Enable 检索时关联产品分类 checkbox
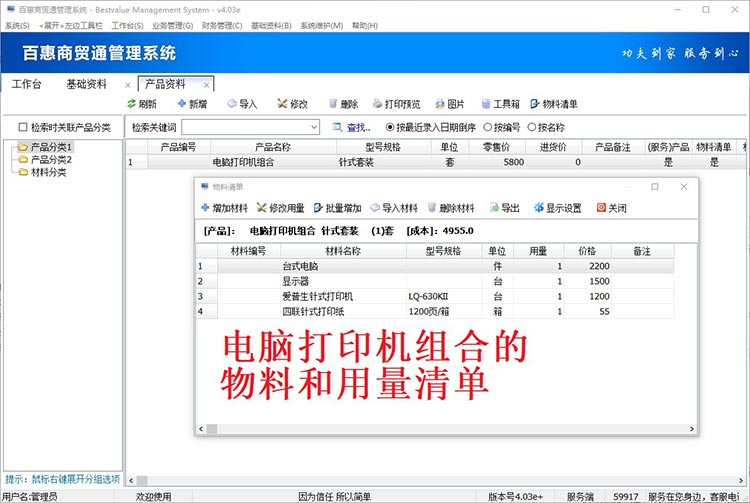Image resolution: width=750 pixels, height=503 pixels. tap(22, 127)
